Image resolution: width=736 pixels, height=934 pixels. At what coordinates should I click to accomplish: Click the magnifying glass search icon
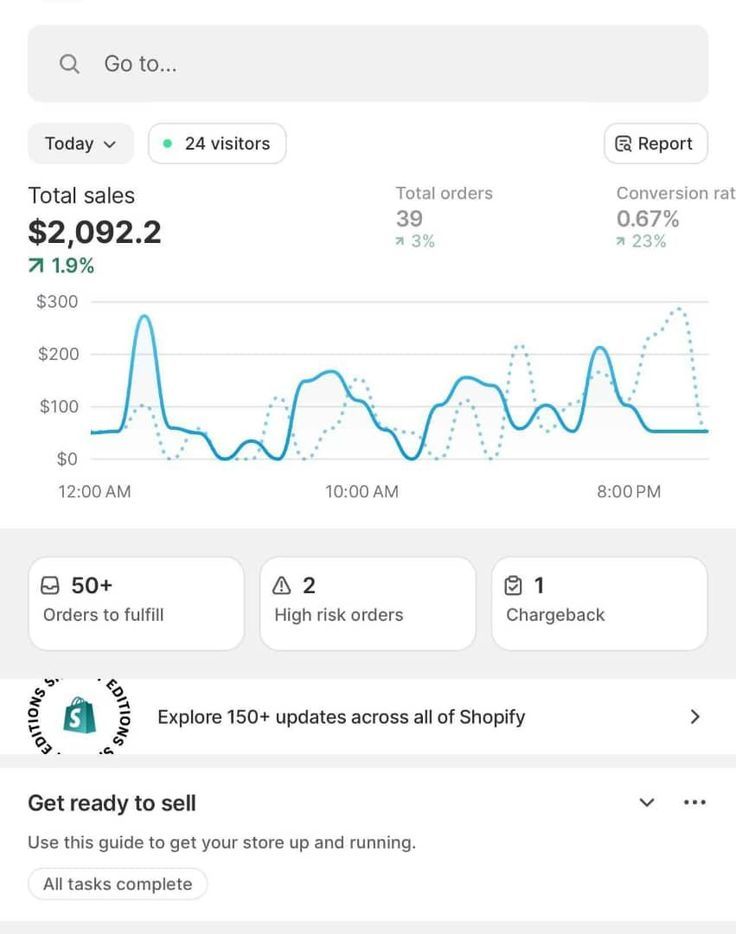tap(69, 63)
